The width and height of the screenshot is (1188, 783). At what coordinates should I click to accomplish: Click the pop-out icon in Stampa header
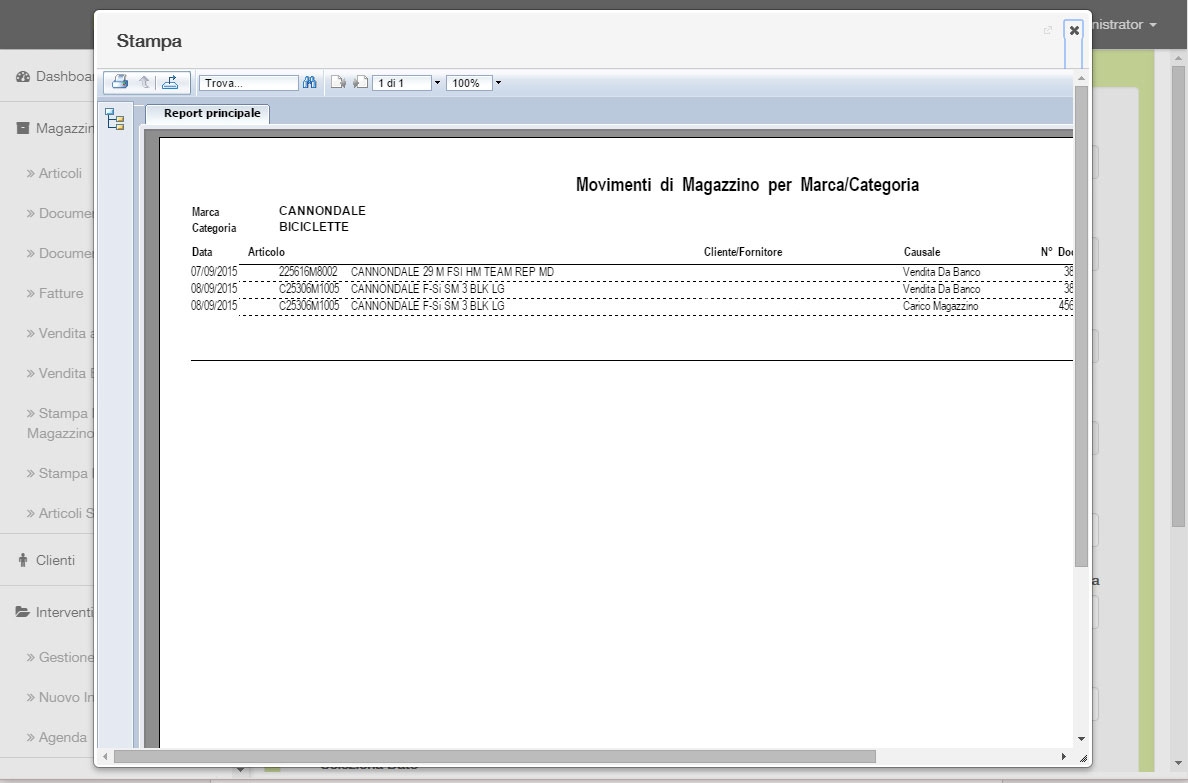[1048, 30]
